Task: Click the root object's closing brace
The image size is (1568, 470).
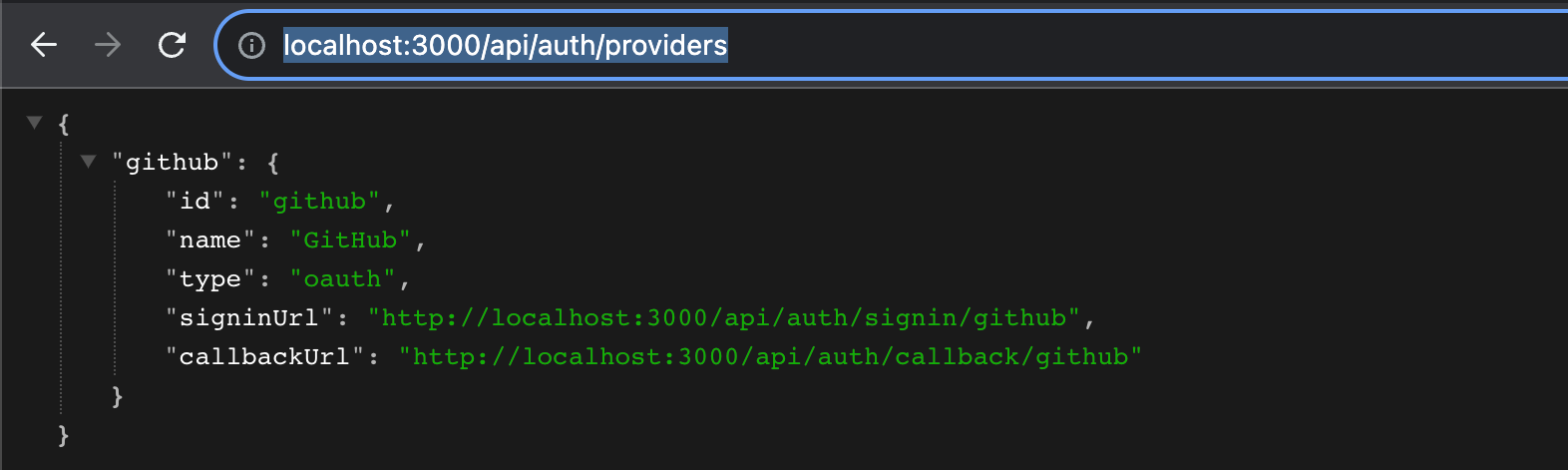Action: (64, 435)
